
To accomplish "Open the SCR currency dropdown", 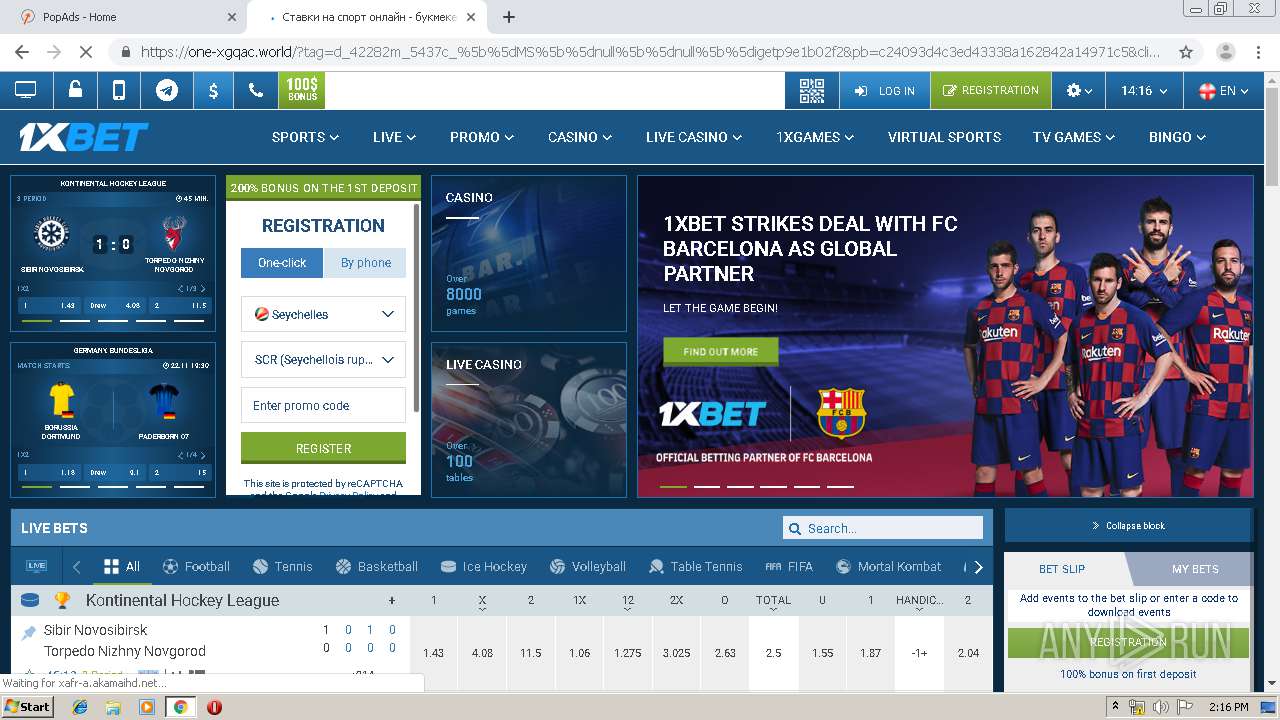I will tap(323, 360).
